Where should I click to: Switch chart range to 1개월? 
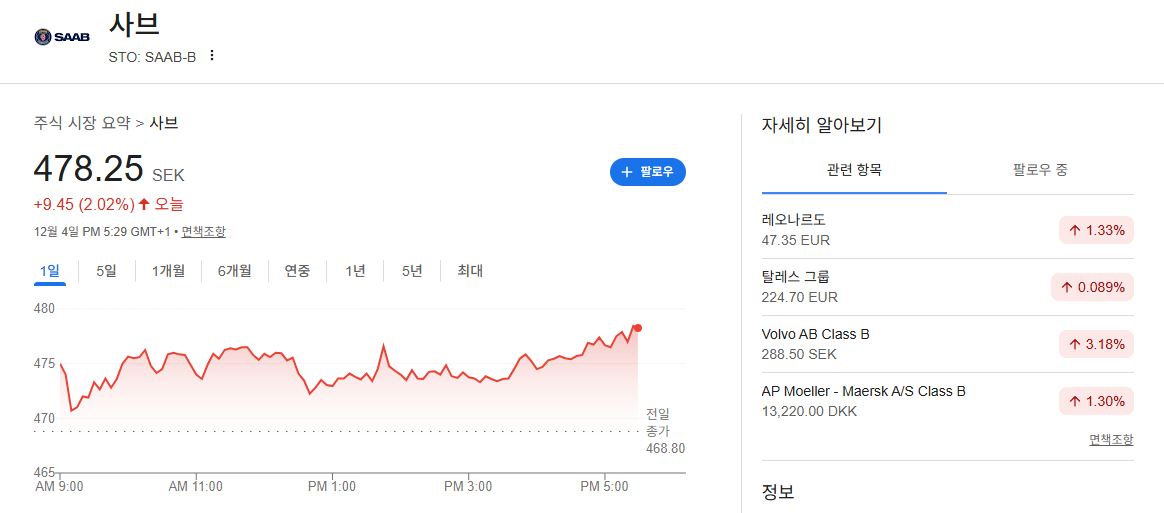coord(169,271)
